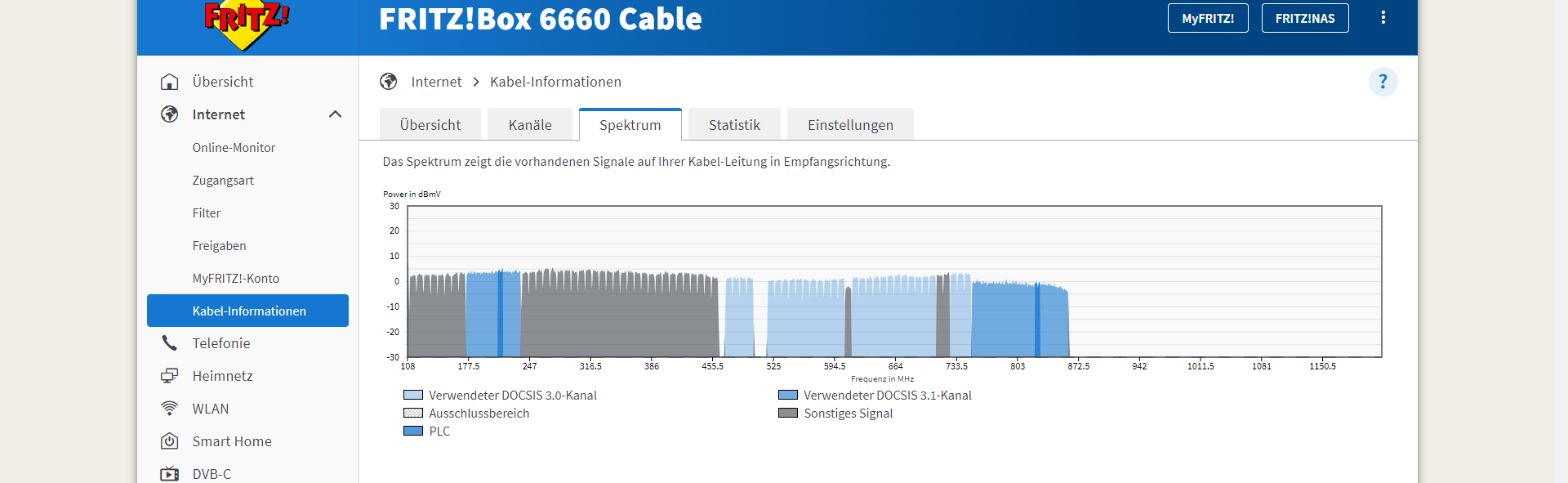Go to the Freigaben page
This screenshot has height=483, width=1568.
(x=219, y=246)
